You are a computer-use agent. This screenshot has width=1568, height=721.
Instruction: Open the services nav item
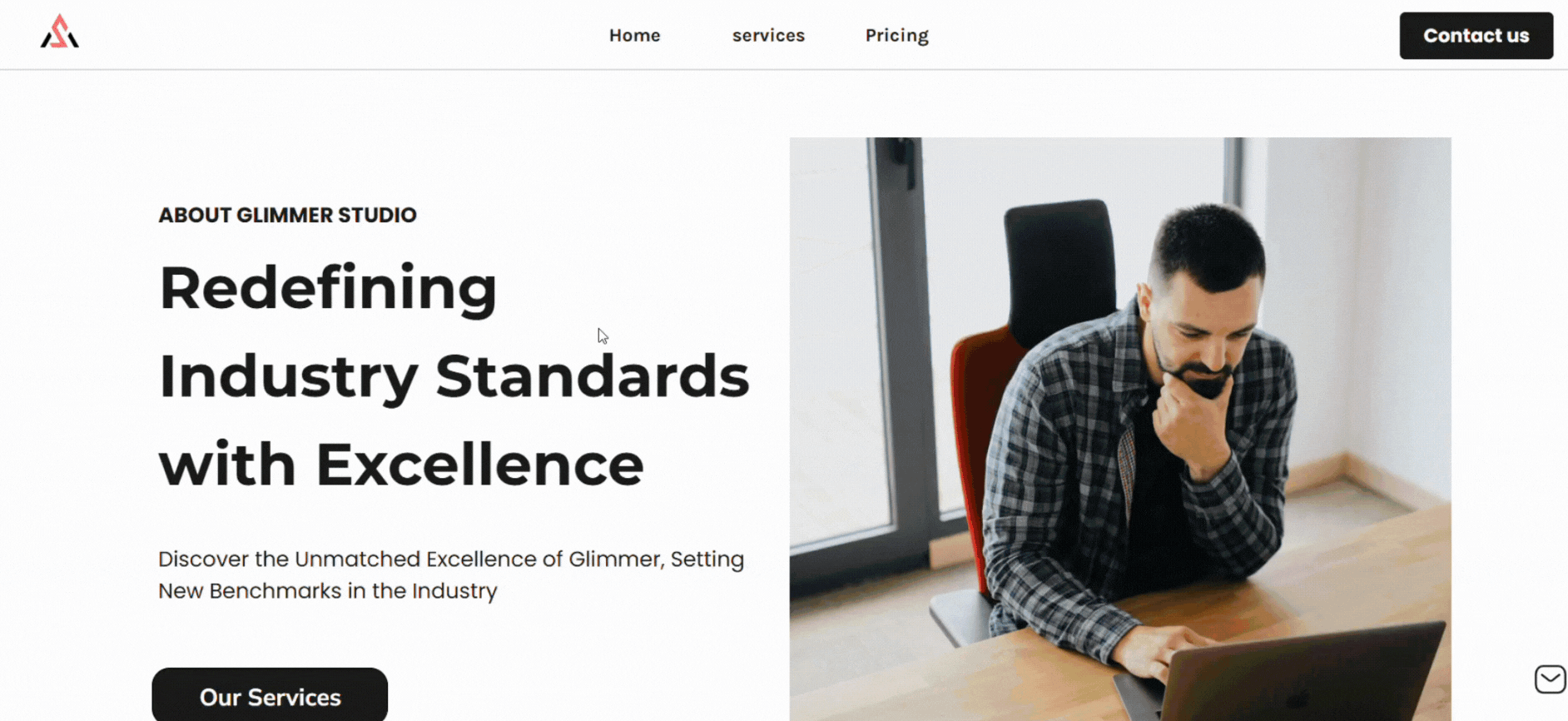[x=768, y=36]
